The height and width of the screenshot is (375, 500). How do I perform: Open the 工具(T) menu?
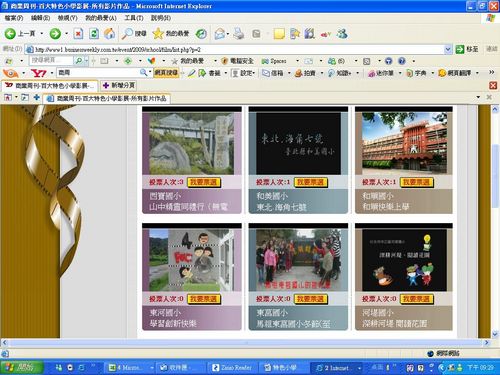[134, 18]
